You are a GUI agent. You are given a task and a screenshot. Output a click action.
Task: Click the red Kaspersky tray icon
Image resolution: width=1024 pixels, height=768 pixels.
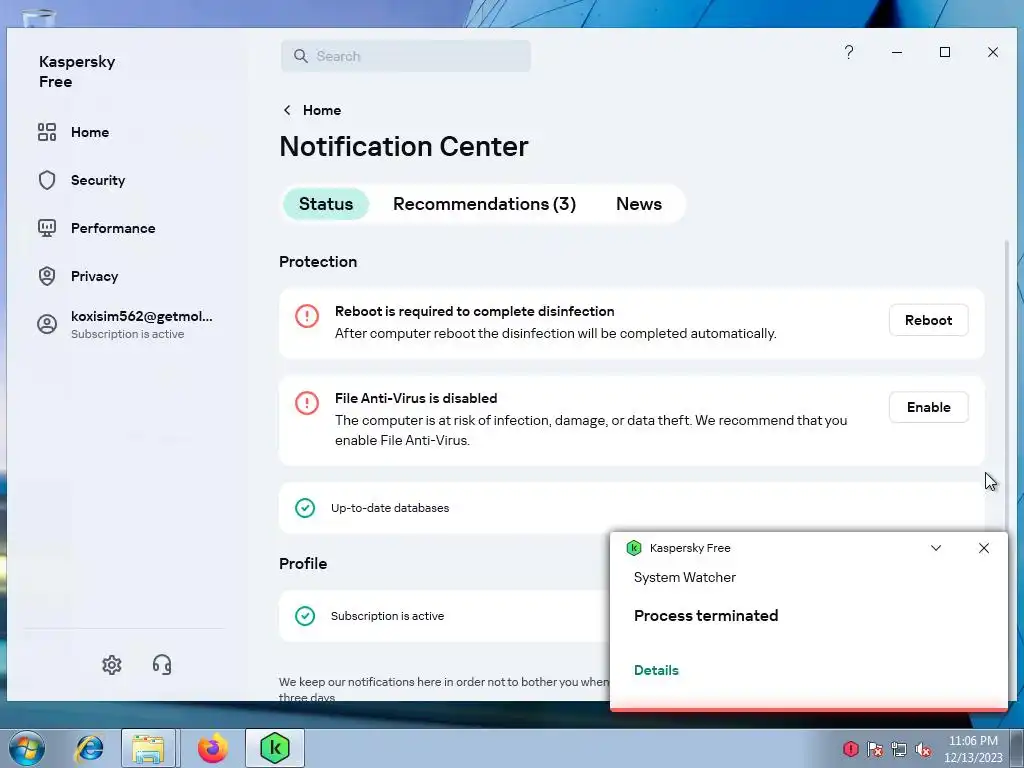850,749
